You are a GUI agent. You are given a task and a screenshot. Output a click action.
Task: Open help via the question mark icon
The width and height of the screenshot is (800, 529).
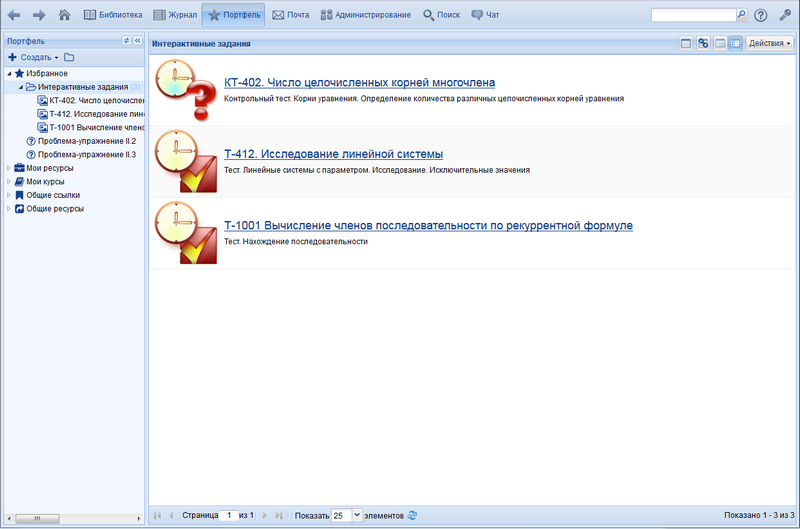761,15
